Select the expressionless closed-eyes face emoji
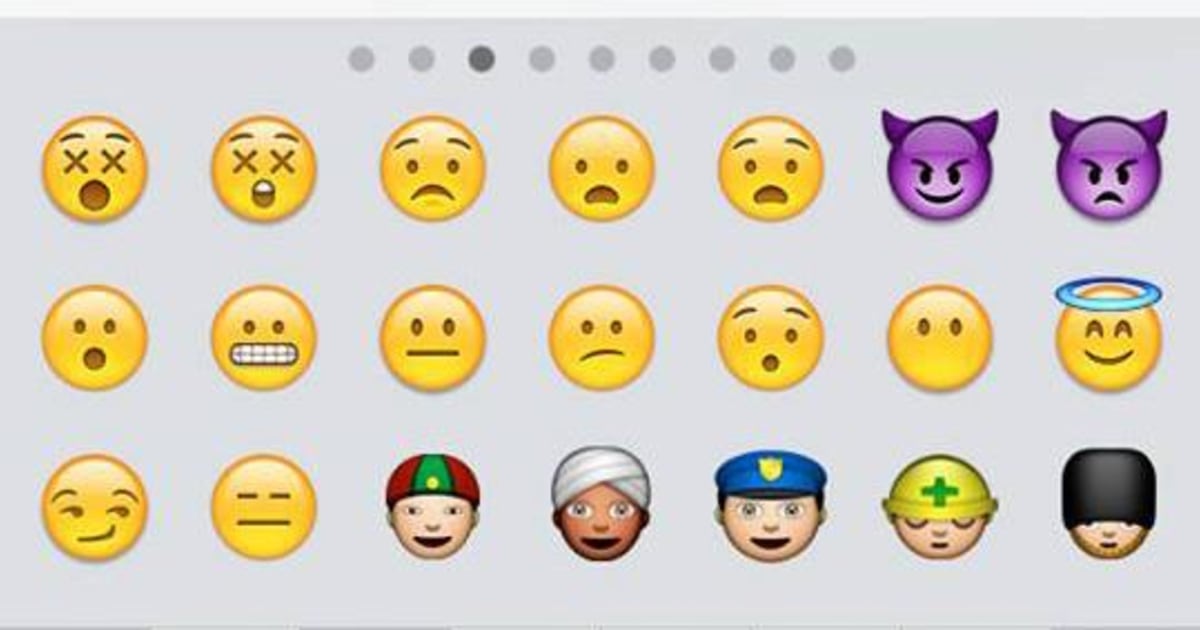 (x=264, y=507)
